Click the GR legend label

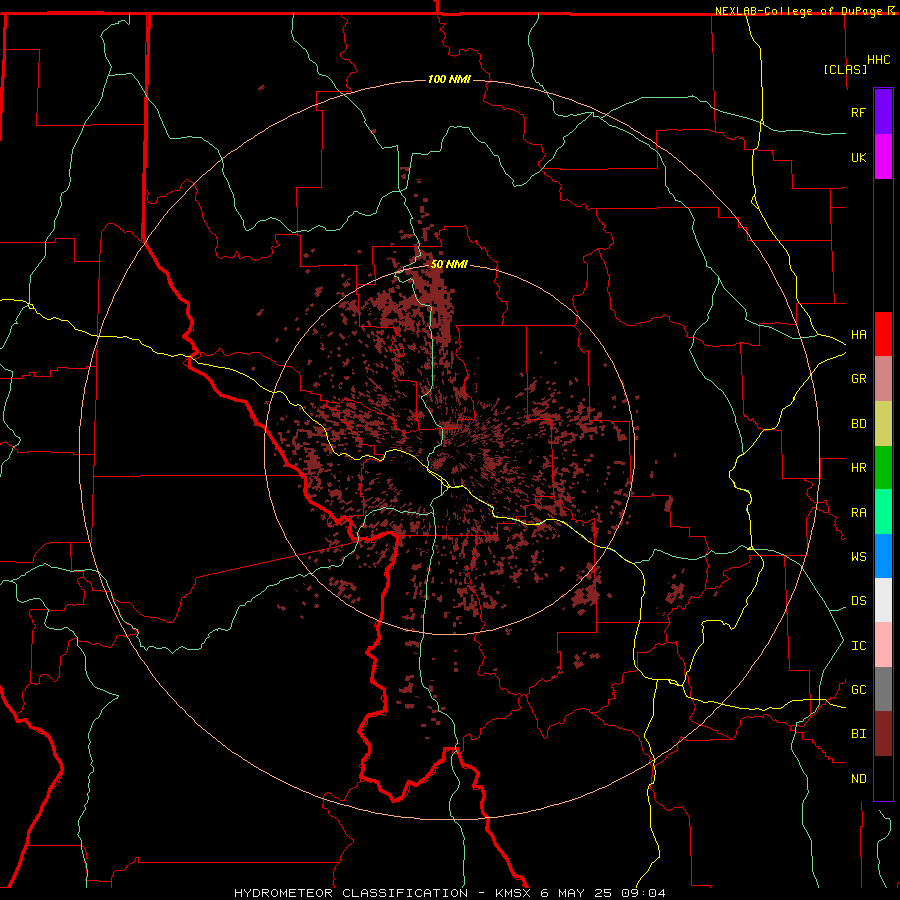point(859,379)
